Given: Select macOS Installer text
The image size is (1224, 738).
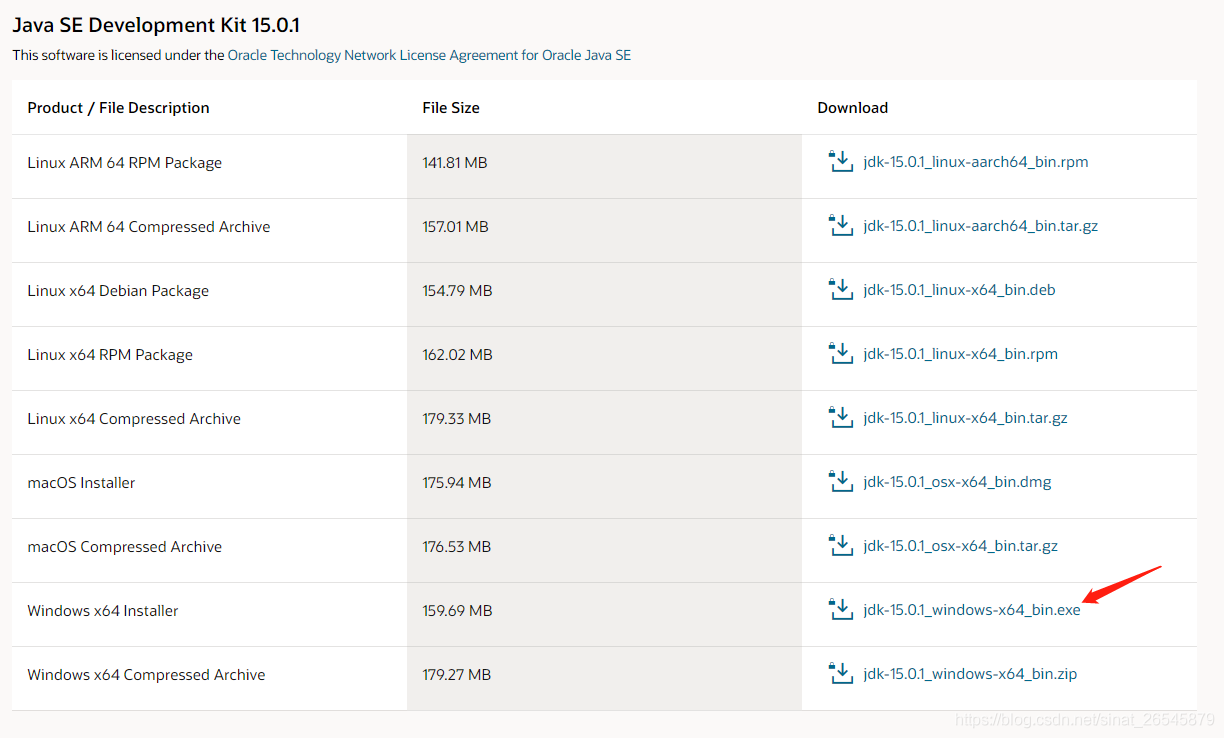Looking at the screenshot, I should pyautogui.click(x=81, y=483).
